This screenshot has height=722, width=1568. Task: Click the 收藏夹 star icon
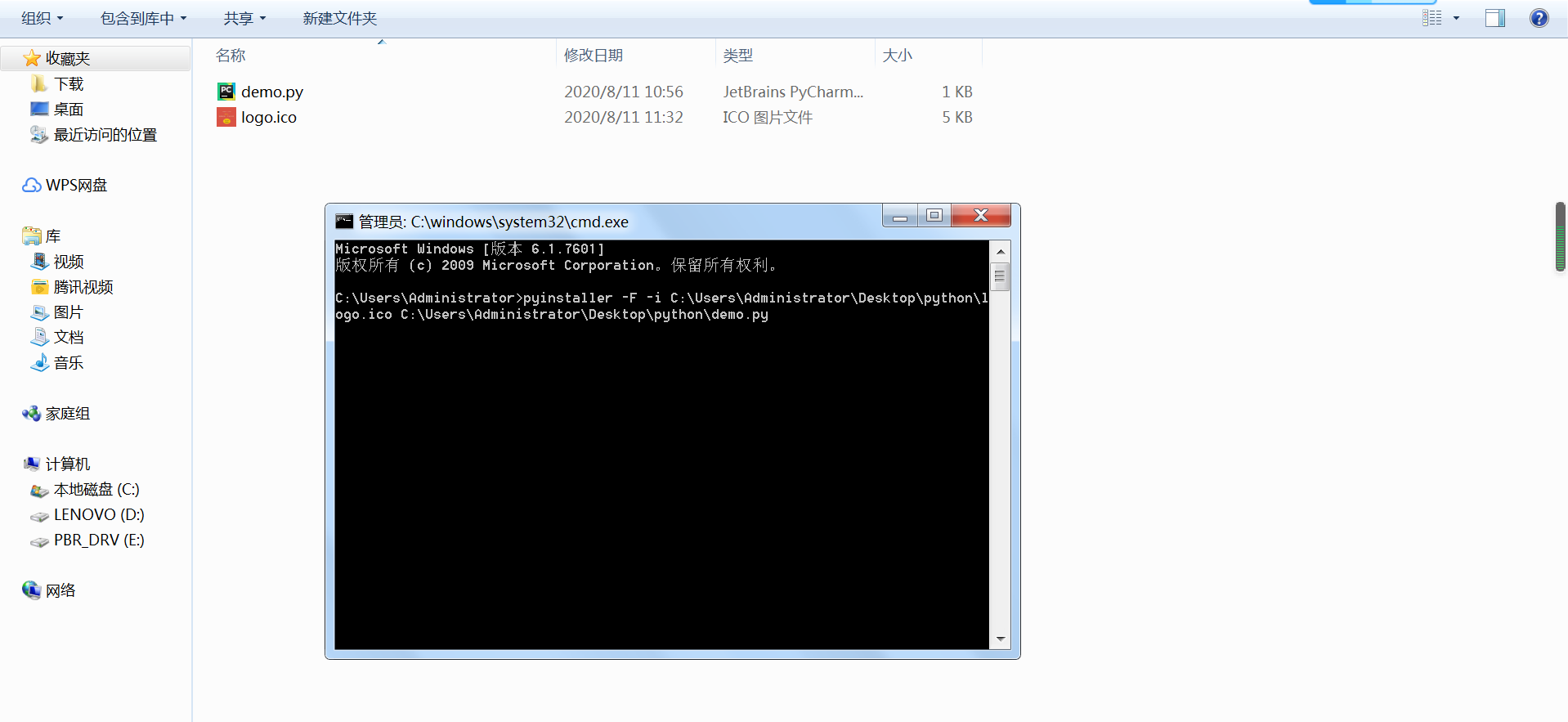[x=32, y=59]
